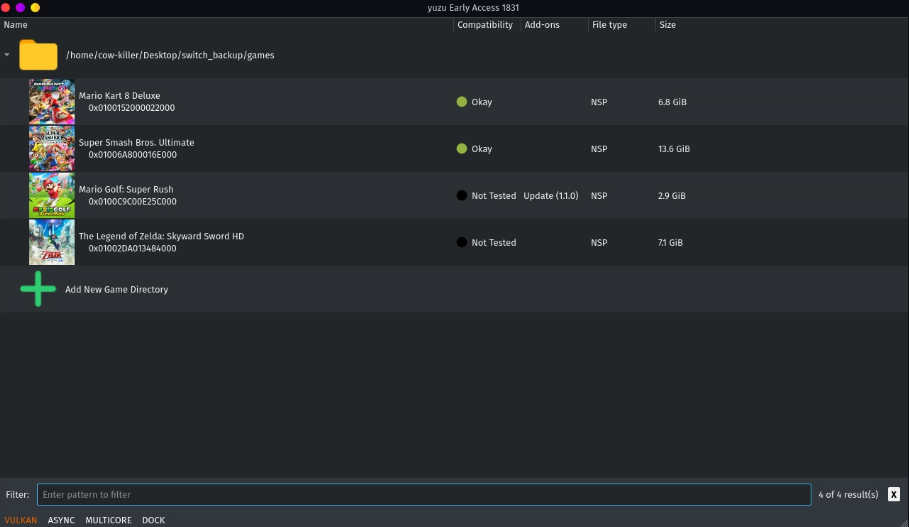
Task: Sort the list by Name column header
Action: coord(16,25)
